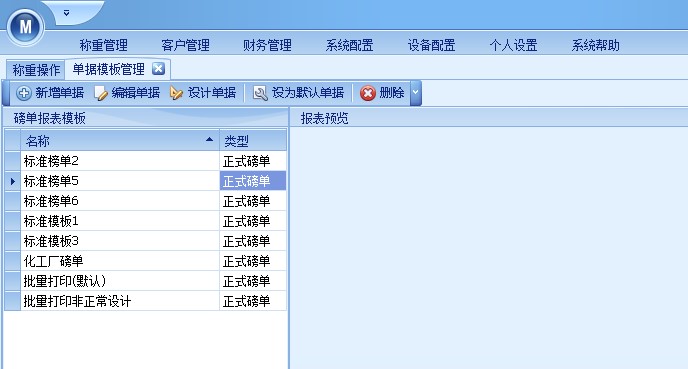Open the 系统帮助 menu
The image size is (688, 369).
595,45
